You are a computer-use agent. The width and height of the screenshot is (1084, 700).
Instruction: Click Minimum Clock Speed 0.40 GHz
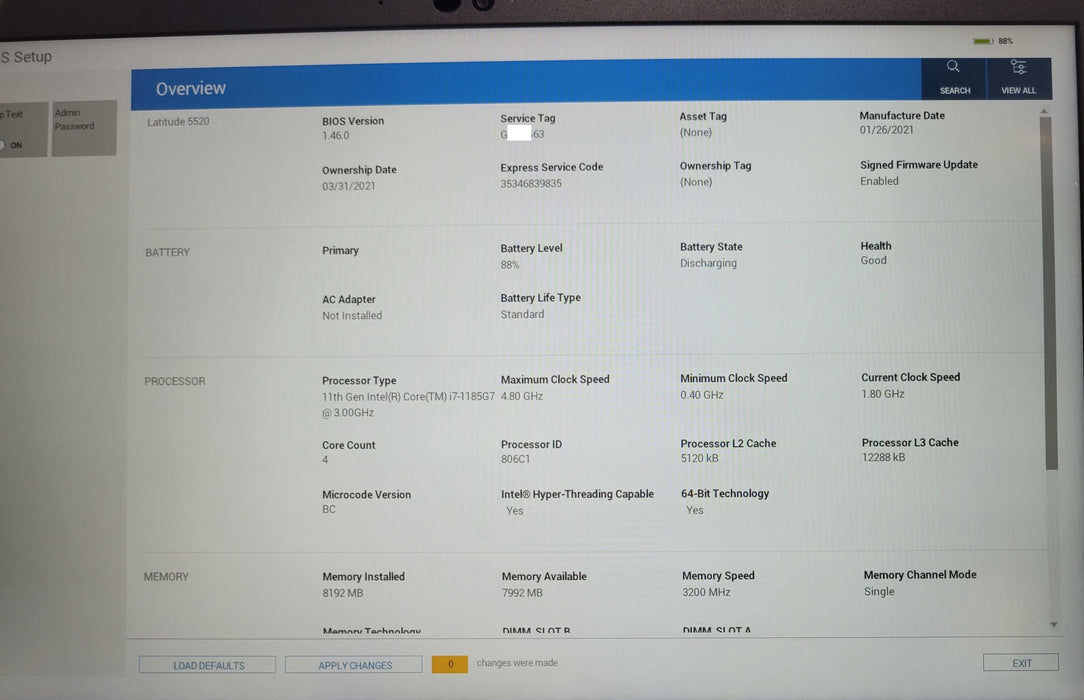click(x=702, y=395)
